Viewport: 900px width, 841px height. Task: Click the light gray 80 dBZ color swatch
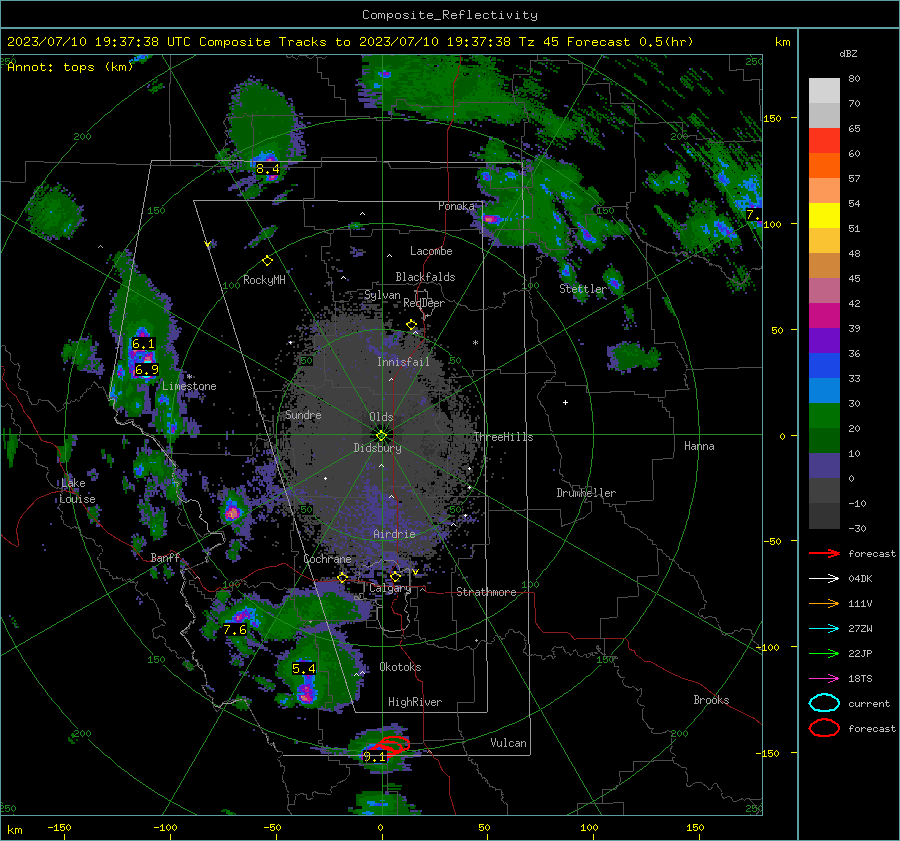824,90
